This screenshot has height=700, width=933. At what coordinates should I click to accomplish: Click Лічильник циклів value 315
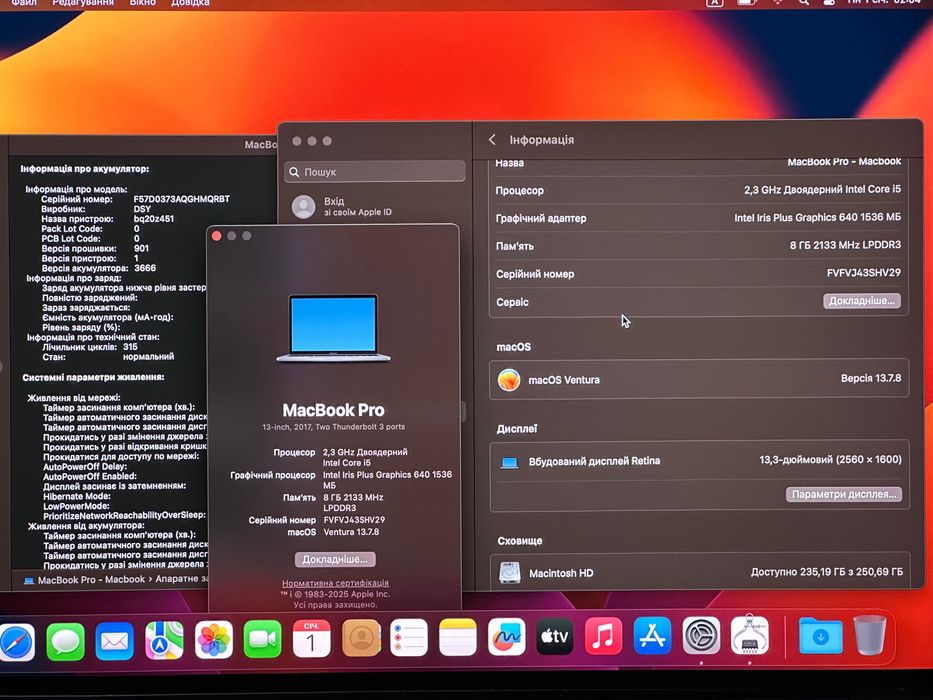tap(130, 346)
